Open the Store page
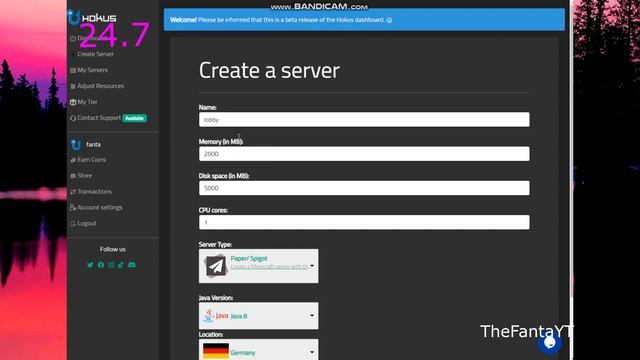This screenshot has width=640, height=360. (x=84, y=176)
